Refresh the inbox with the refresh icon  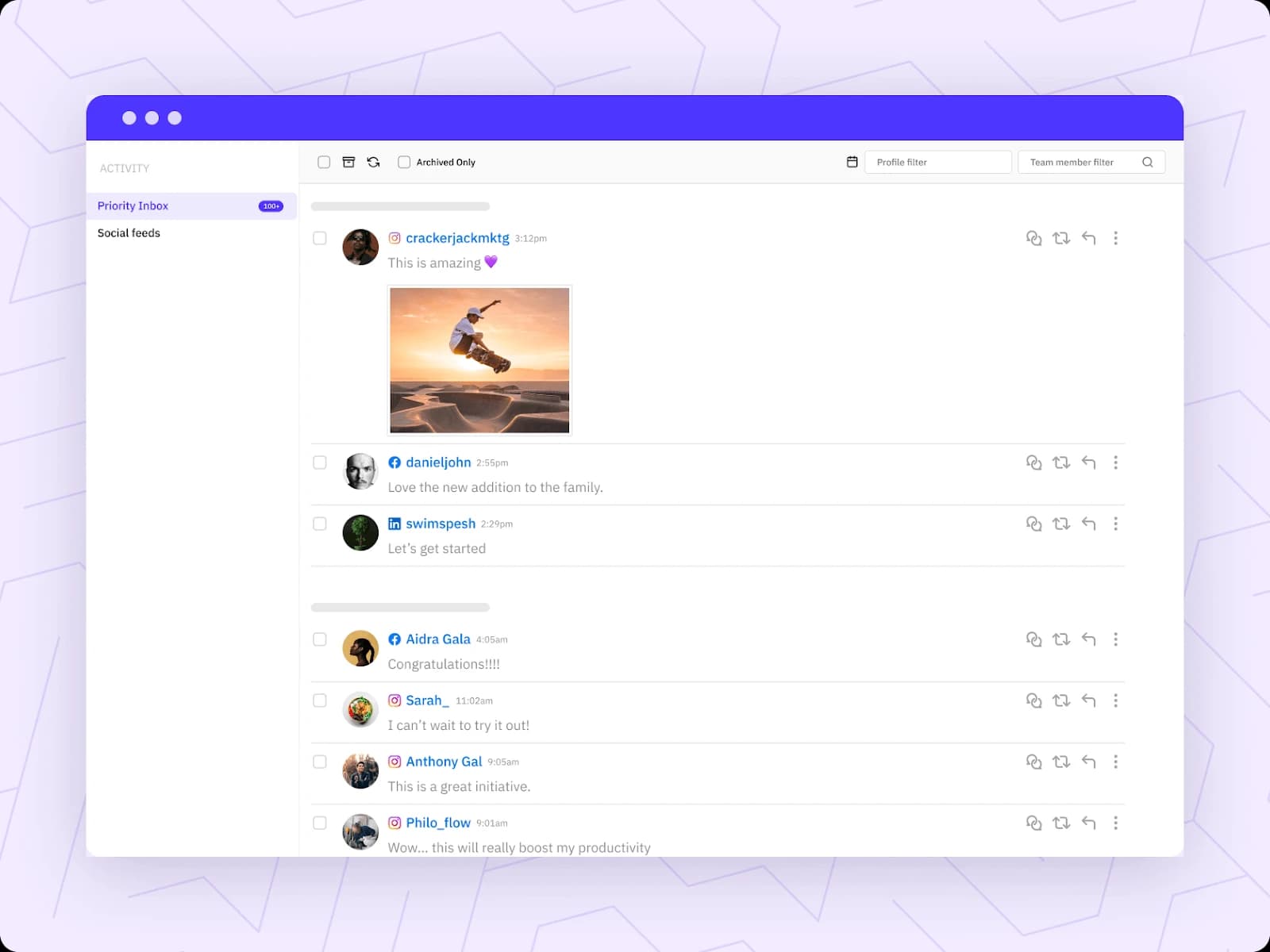click(x=373, y=162)
